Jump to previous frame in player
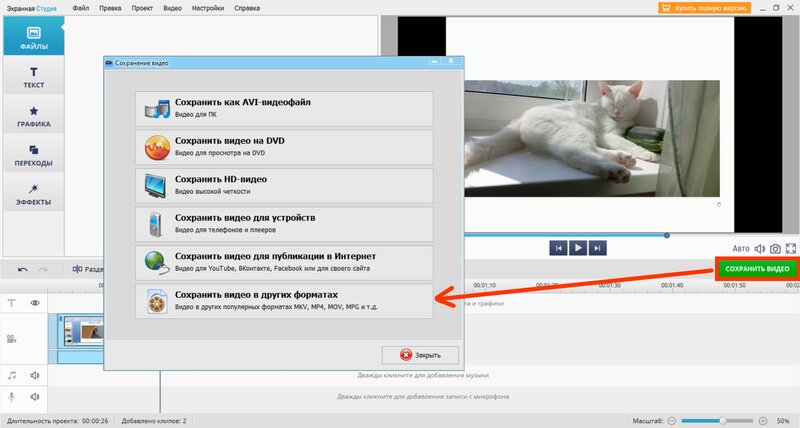The height and width of the screenshot is (428, 800). 558,248
